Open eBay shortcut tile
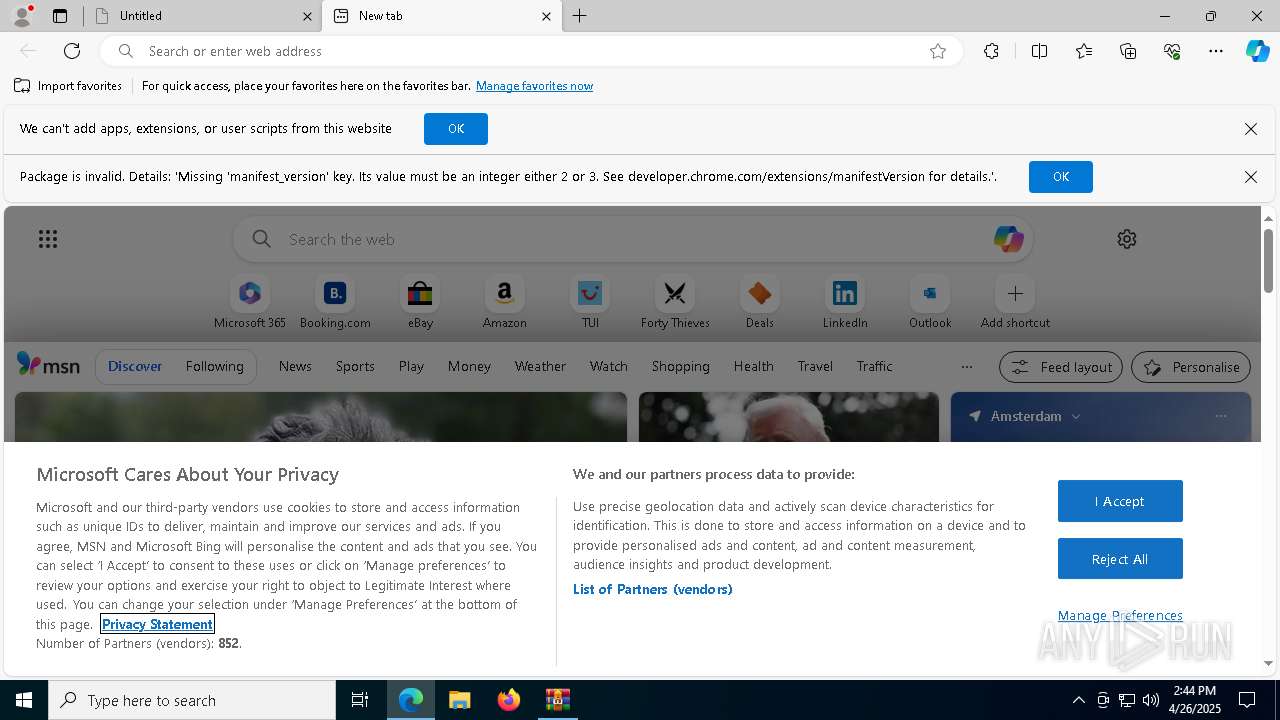The height and width of the screenshot is (720, 1280). click(420, 304)
